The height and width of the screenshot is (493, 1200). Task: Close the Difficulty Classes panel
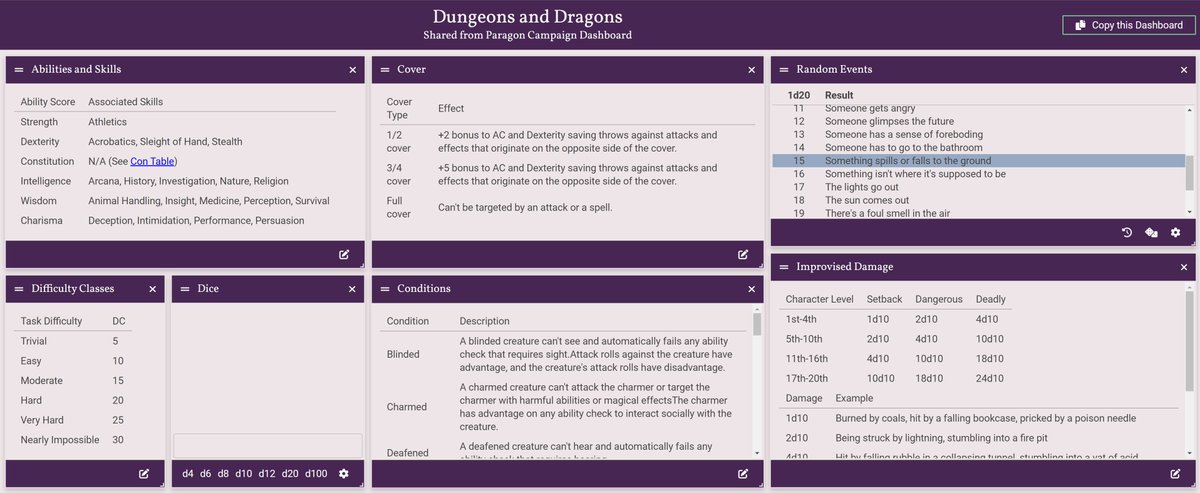tap(153, 289)
